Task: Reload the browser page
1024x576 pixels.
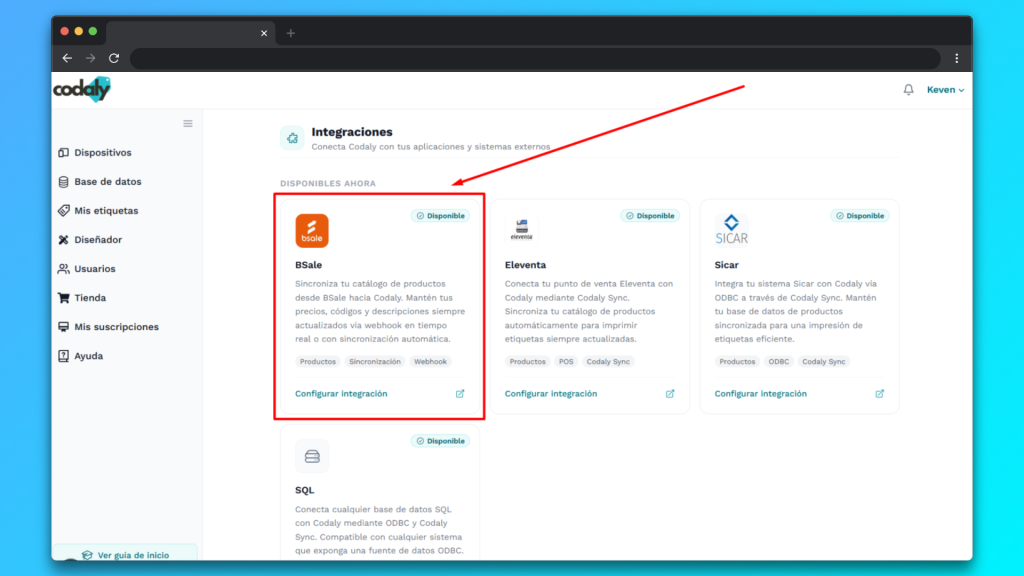Action: [114, 58]
